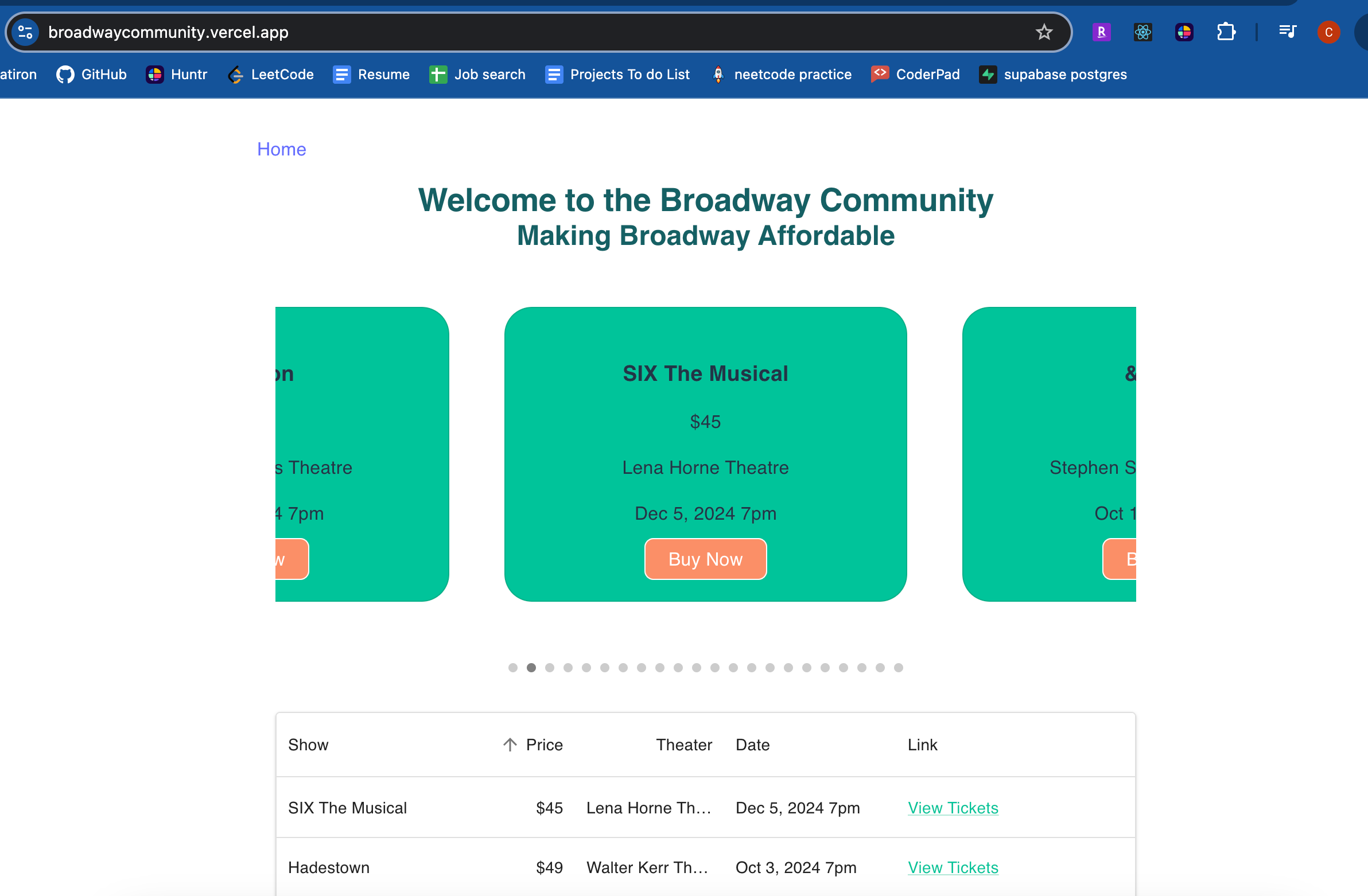Screen dimensions: 1368x896
Task: Open the media controls icon
Action: point(1287,32)
